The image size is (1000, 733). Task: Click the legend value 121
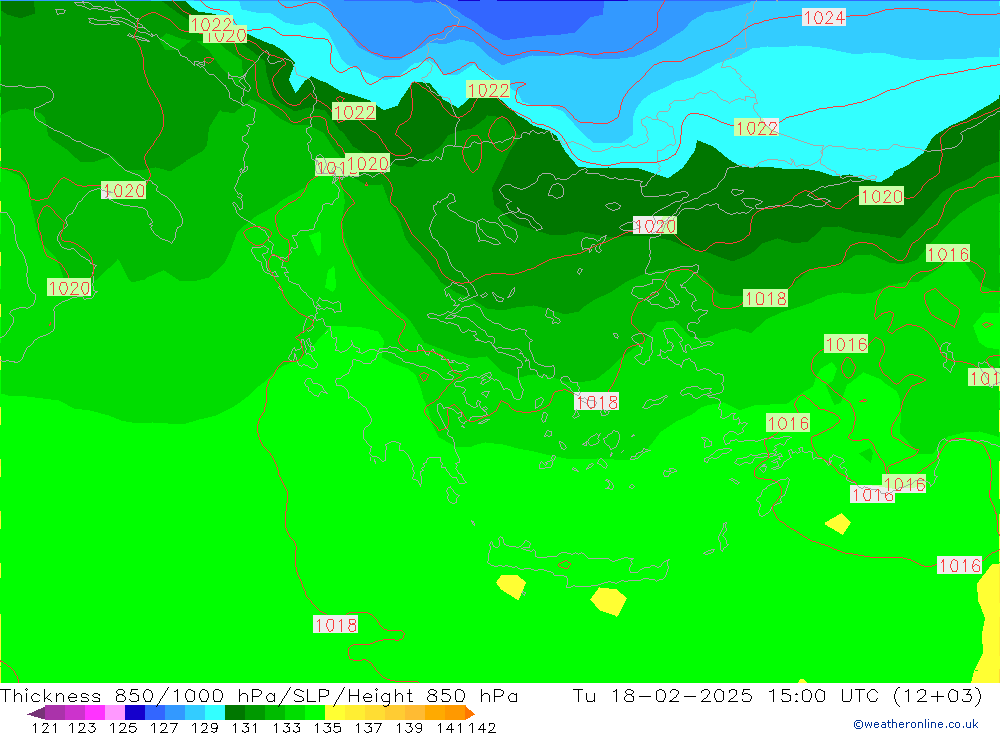pos(45,727)
